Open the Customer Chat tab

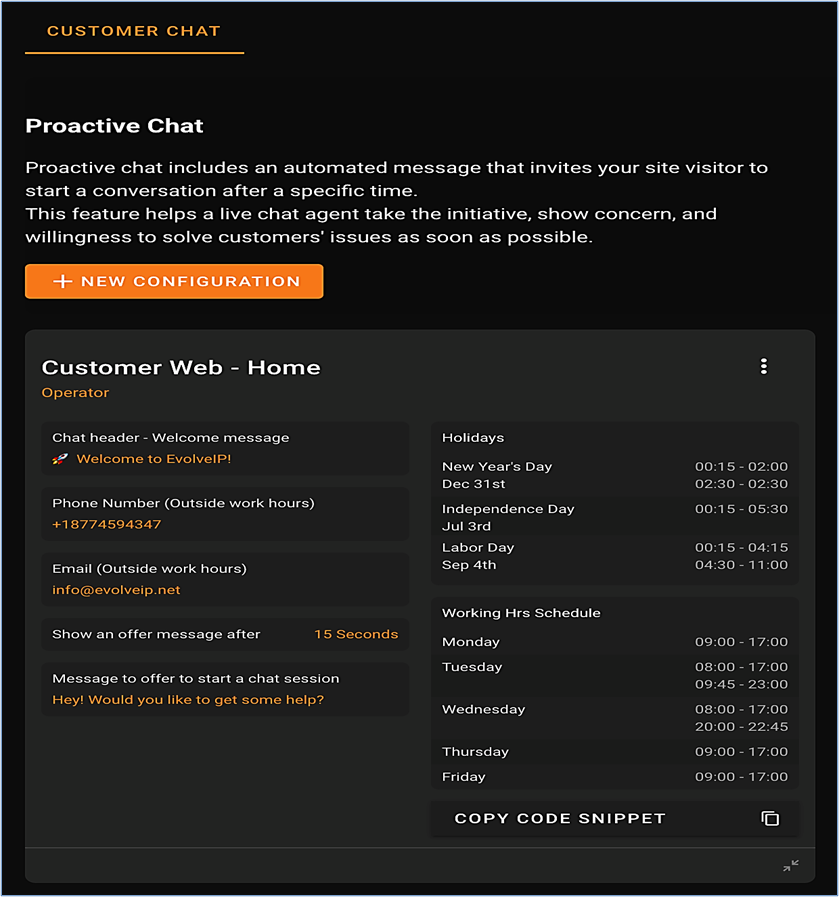[x=134, y=31]
